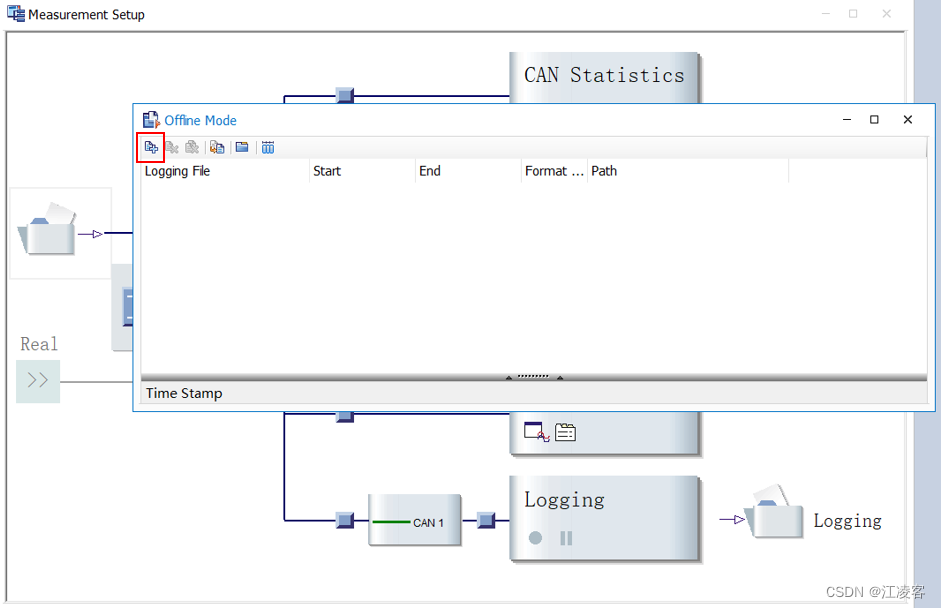Click the list window icon beside graphics icon

[x=565, y=432]
